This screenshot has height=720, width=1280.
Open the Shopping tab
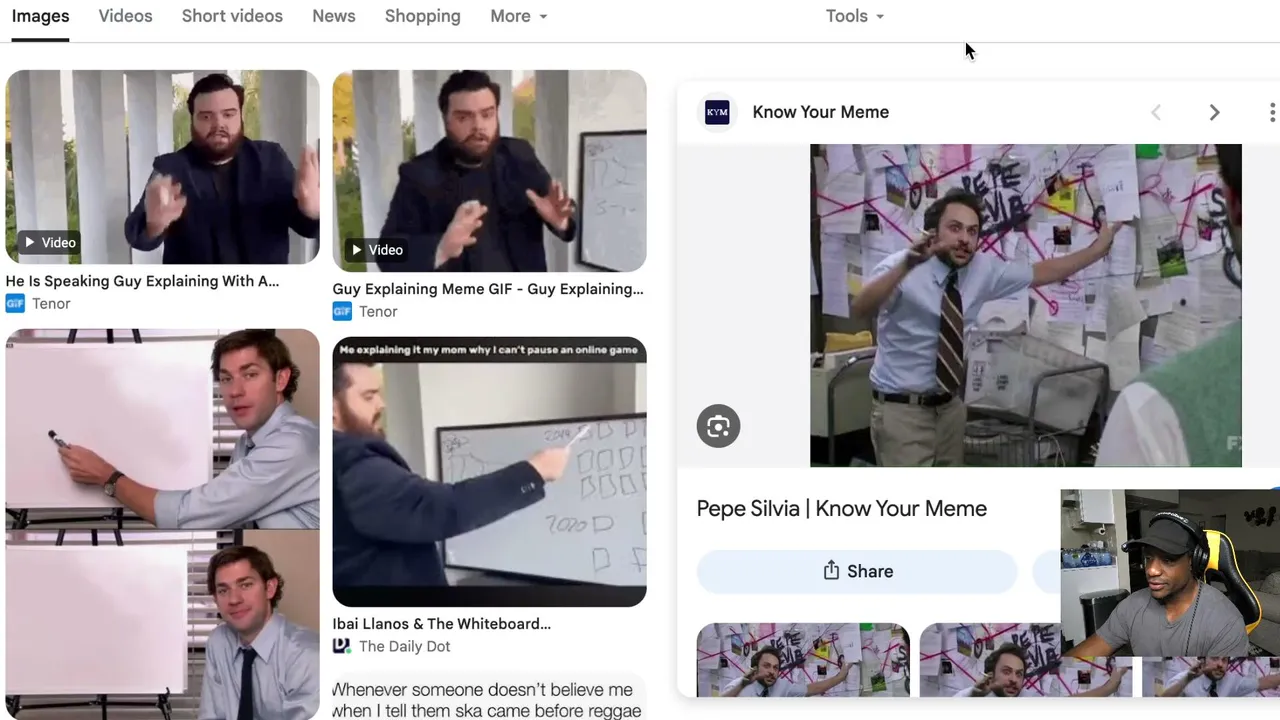(x=423, y=16)
